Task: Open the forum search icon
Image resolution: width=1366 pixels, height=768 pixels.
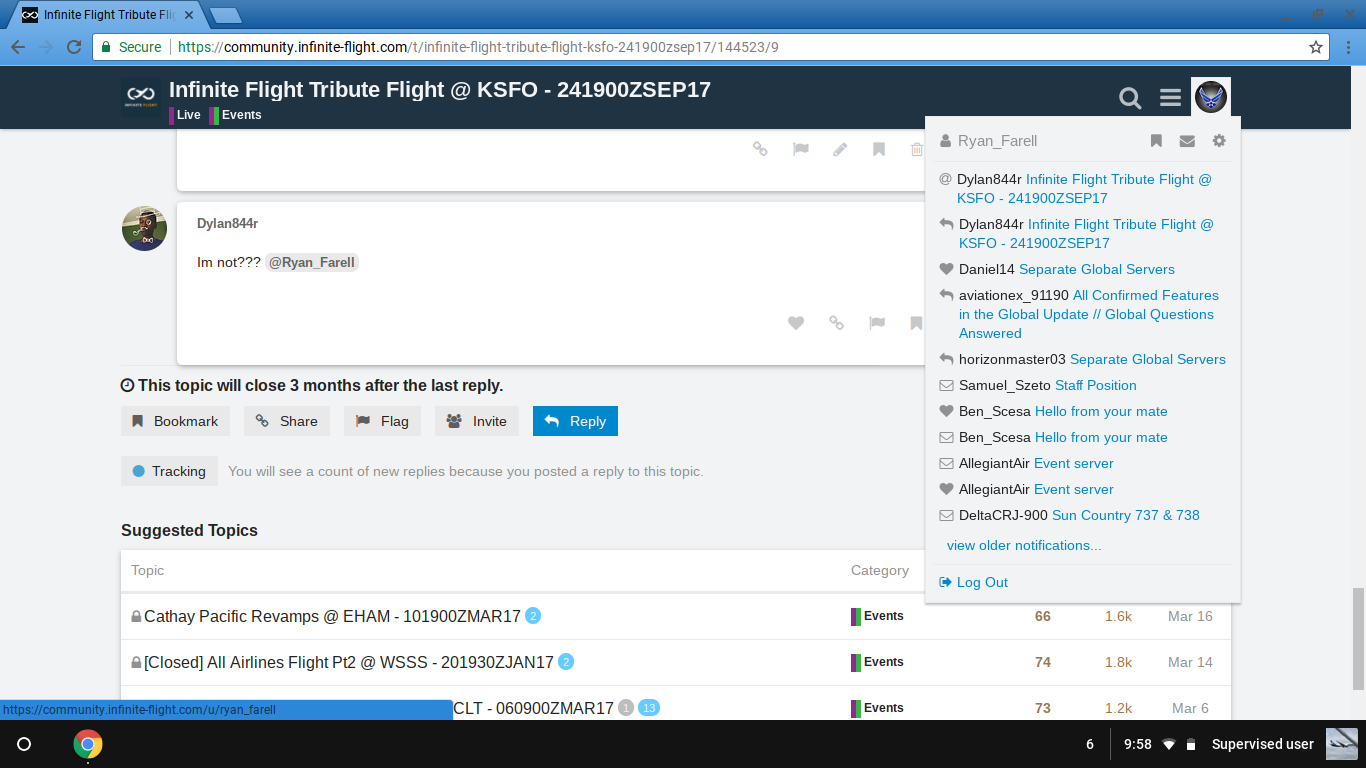Action: click(x=1130, y=98)
